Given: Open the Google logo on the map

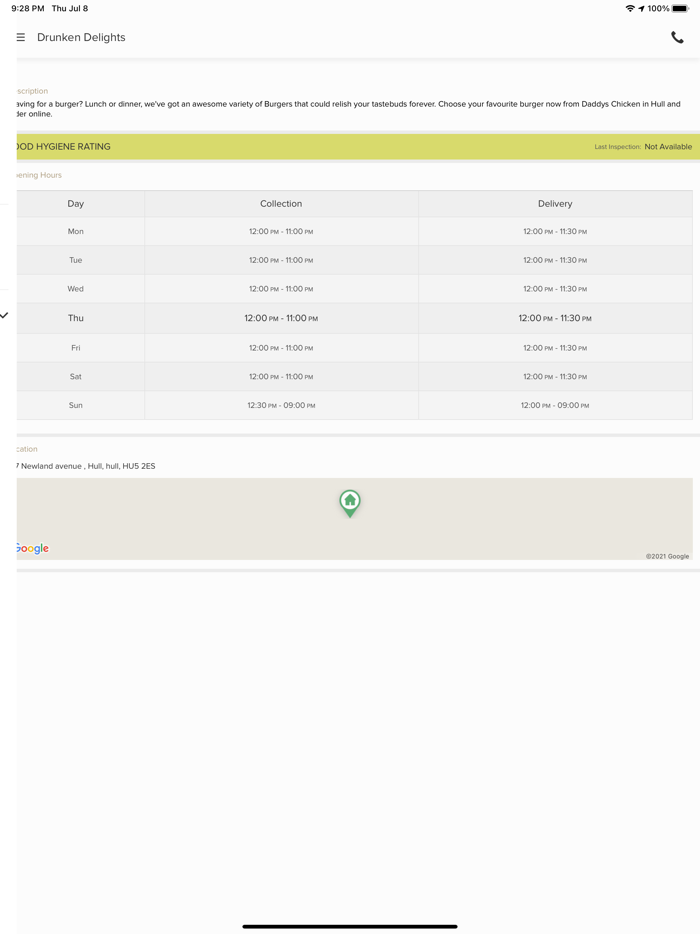Looking at the screenshot, I should (x=33, y=548).
